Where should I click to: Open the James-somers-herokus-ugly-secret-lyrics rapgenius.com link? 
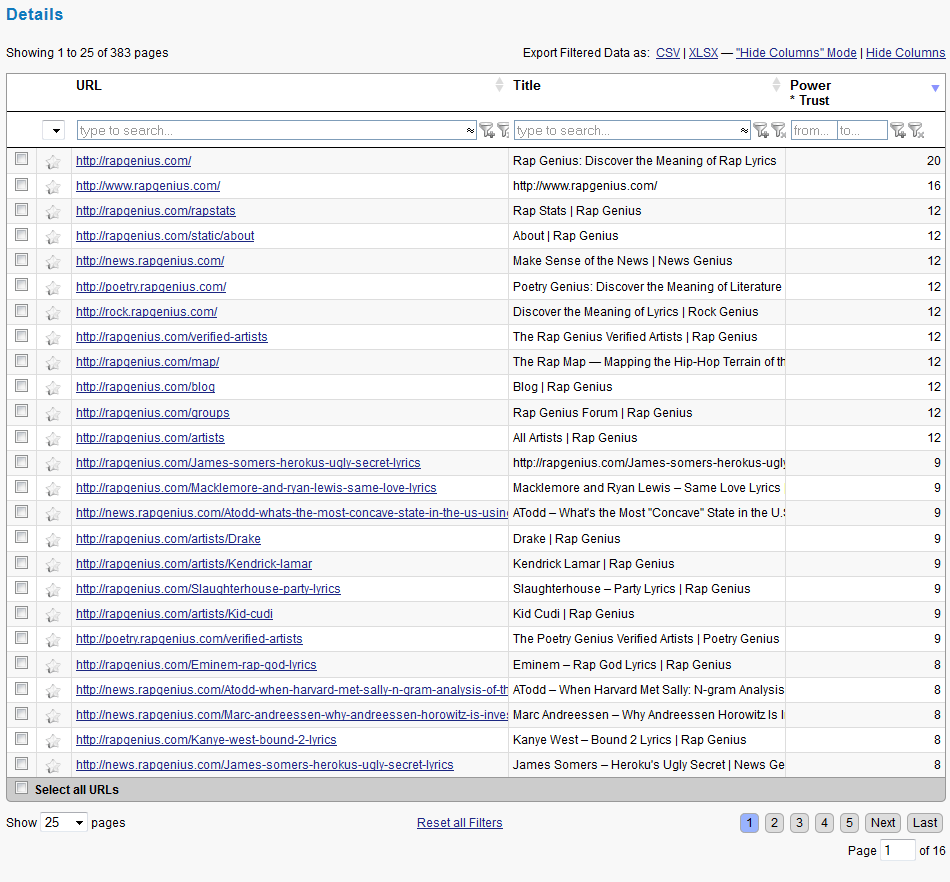click(248, 463)
